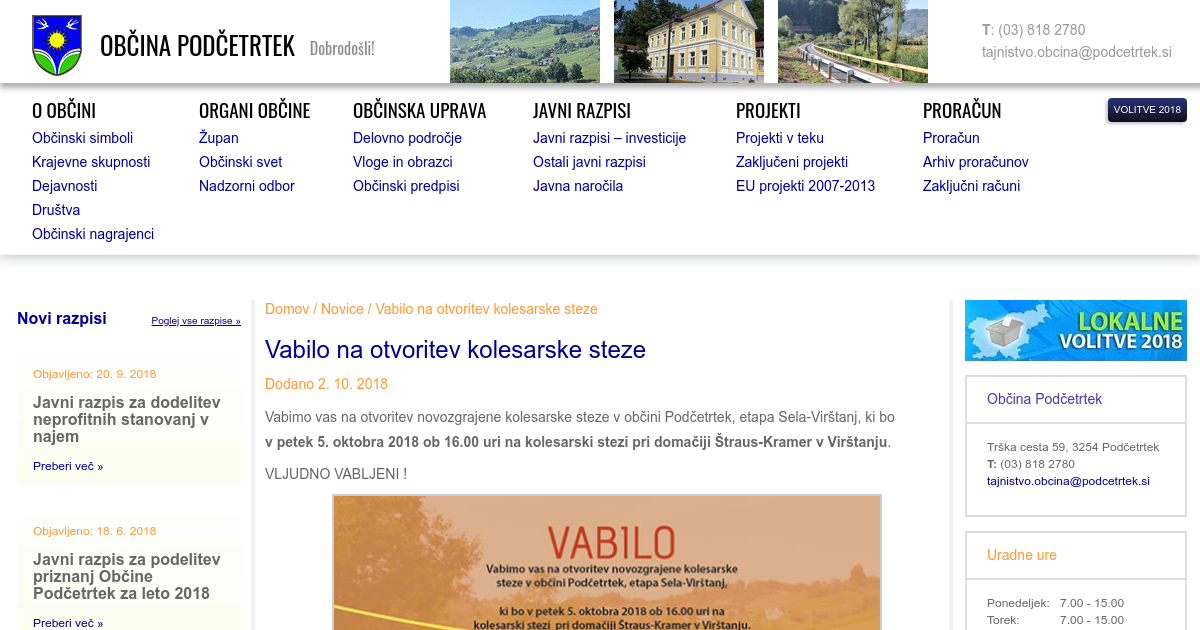Go to Domov in breadcrumb
Screen dimensions: 1200x630
[x=287, y=309]
